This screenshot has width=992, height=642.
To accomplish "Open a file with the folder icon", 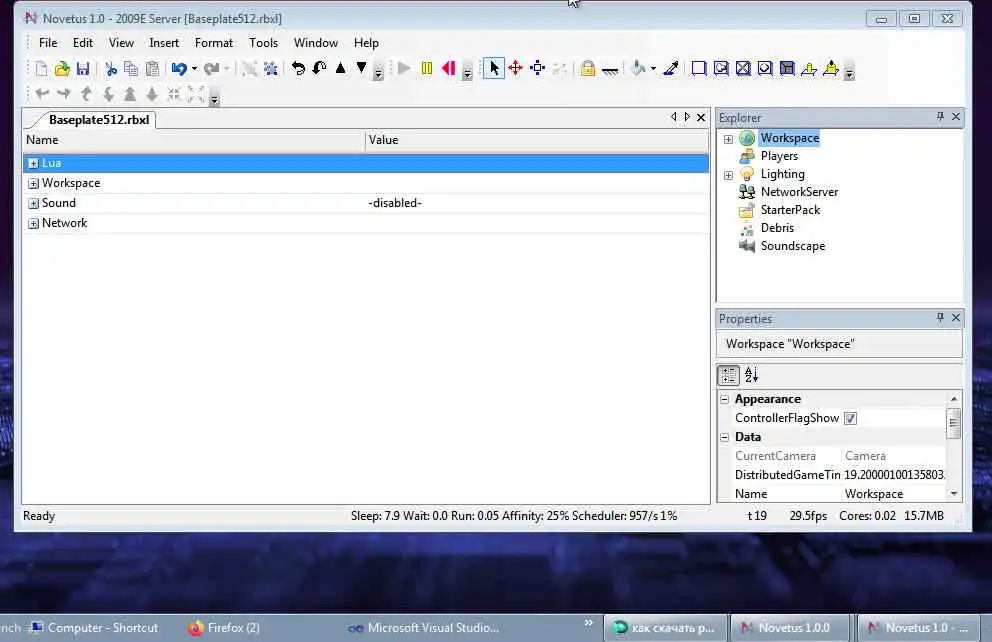I will tap(62, 68).
